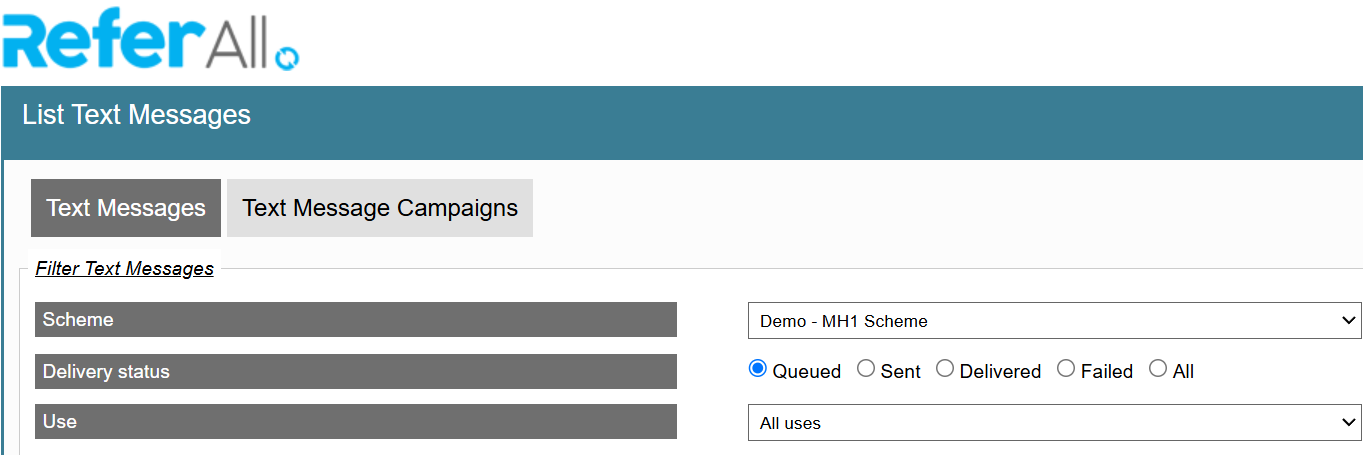
Task: Open the Scheme dropdown showing Demo - MH1 Scheme
Action: pyautogui.click(x=1054, y=321)
